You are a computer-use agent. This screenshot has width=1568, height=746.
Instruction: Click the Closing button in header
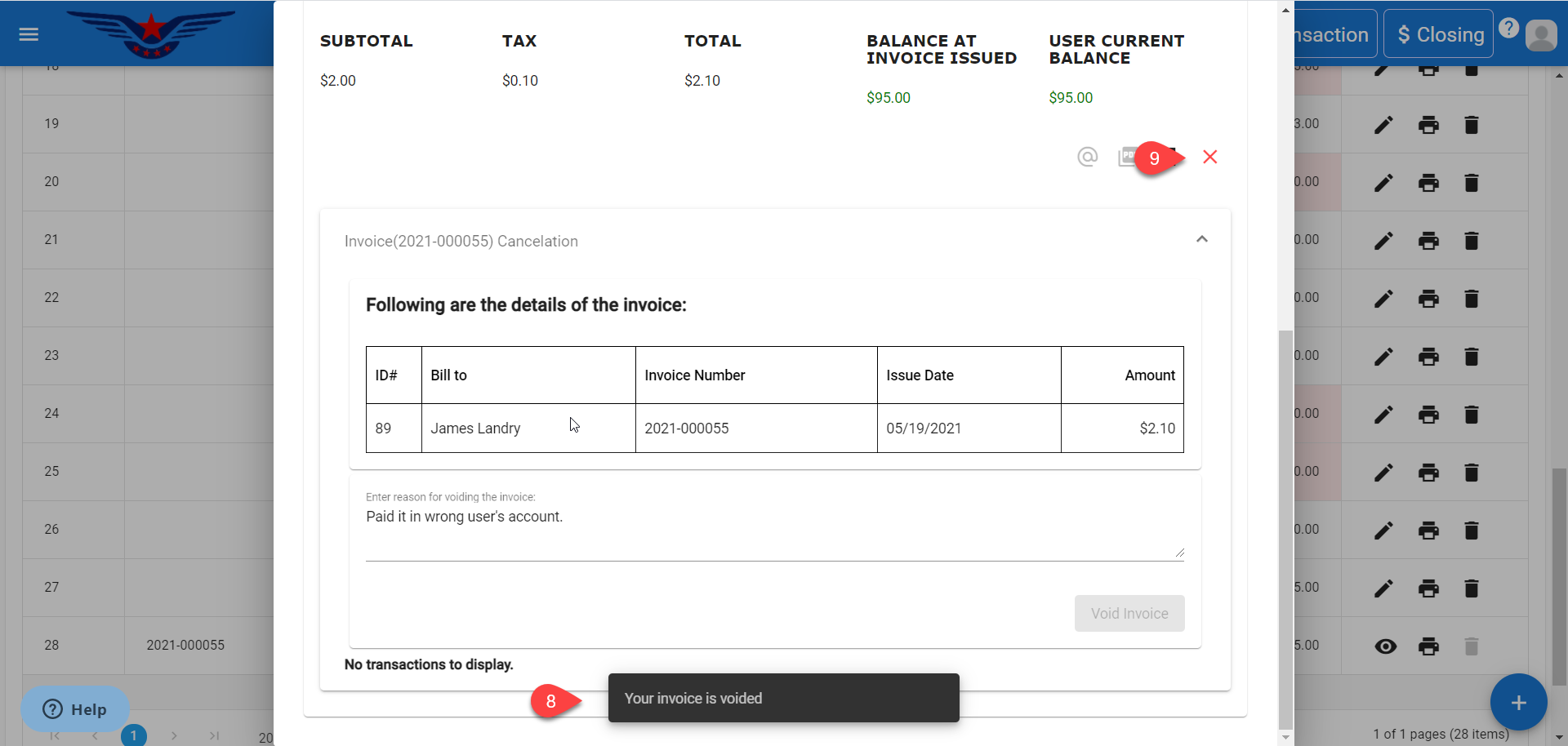pos(1441,34)
